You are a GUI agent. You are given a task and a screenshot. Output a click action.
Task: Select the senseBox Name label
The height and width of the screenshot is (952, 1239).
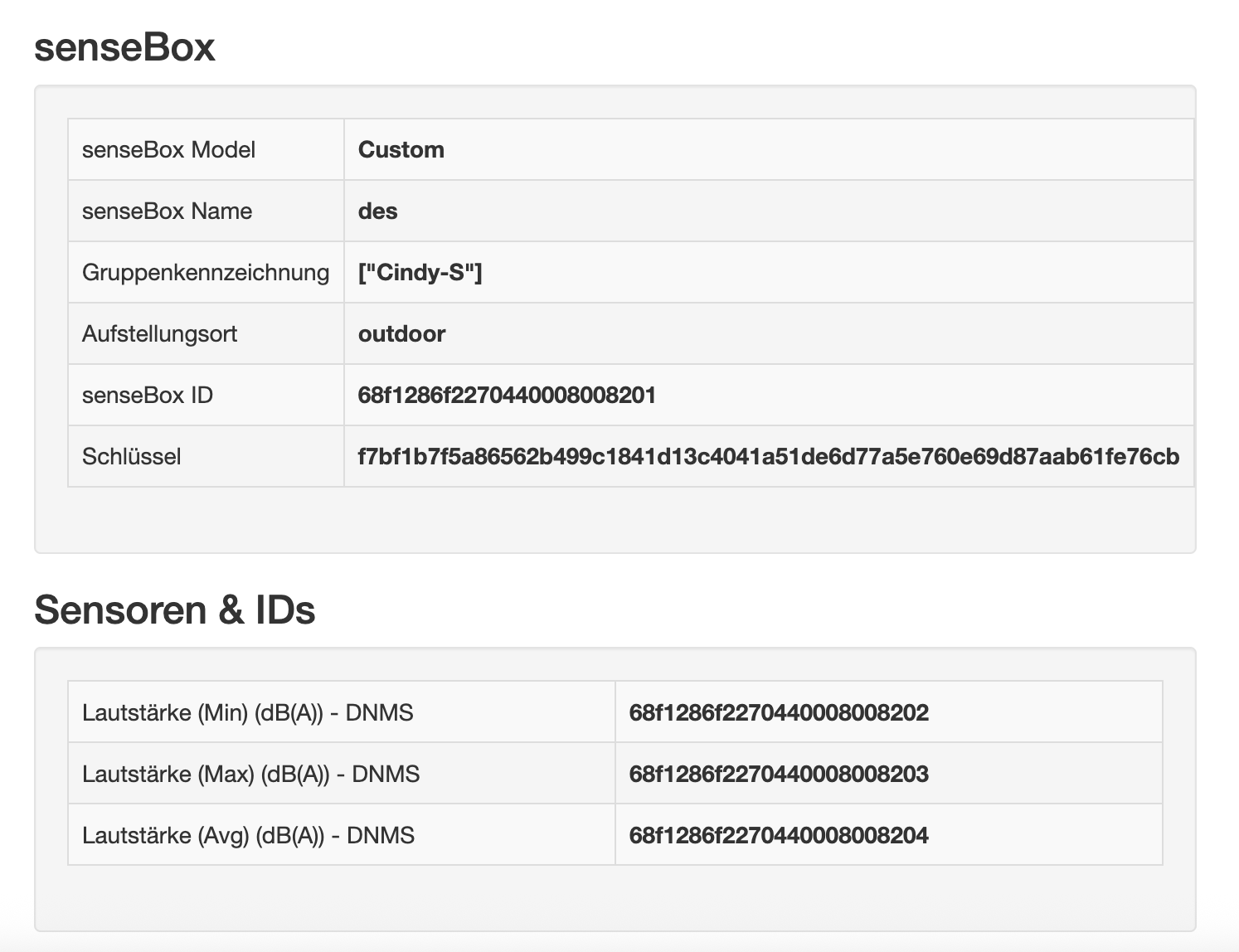coord(167,211)
